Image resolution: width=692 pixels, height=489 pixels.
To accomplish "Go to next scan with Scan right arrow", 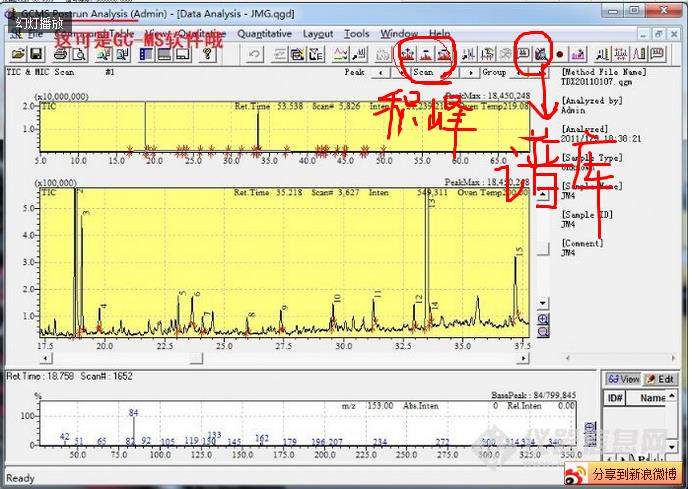I will [471, 72].
